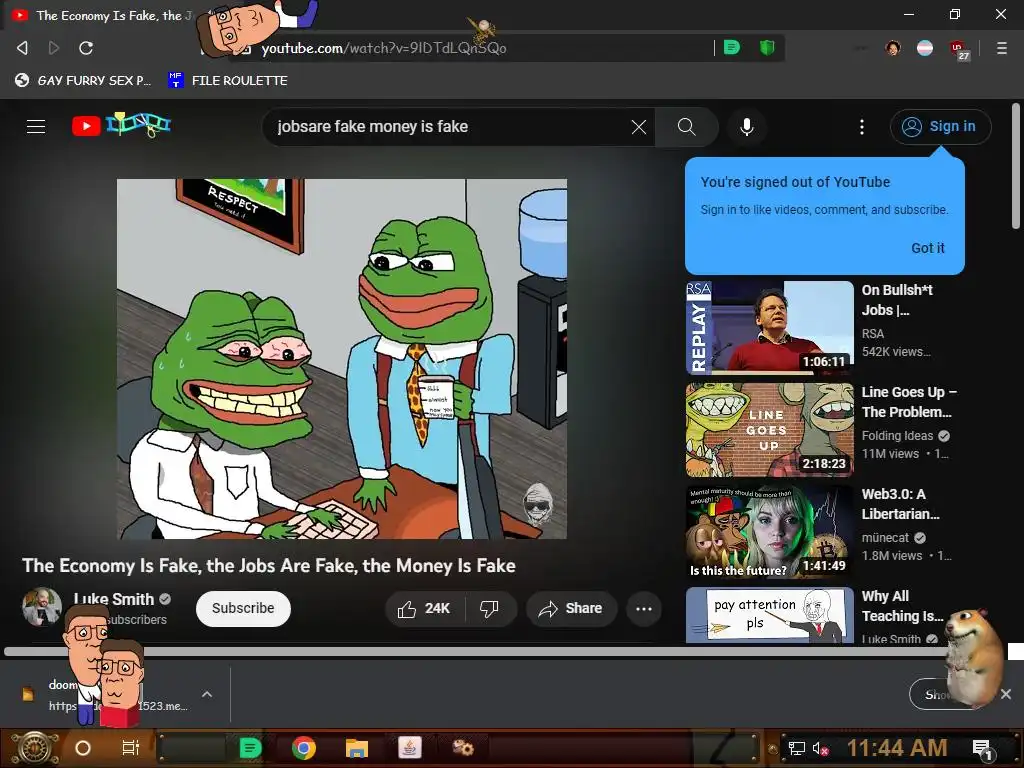Open the Web3.0 münecat video thumbnail

click(769, 532)
